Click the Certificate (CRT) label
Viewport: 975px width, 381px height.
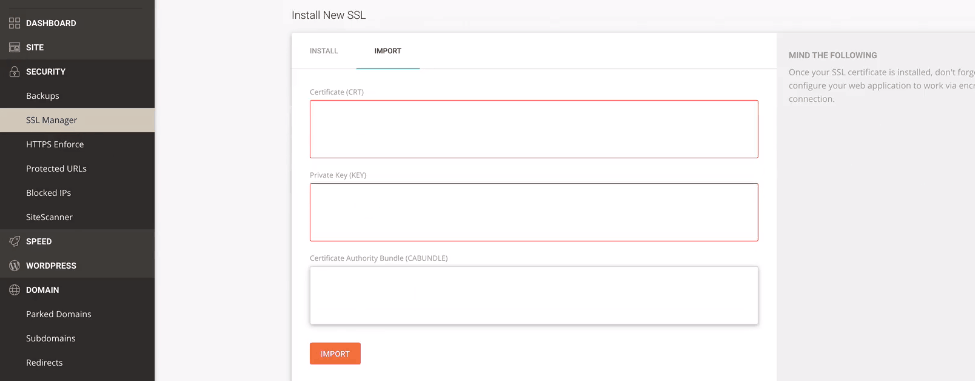pos(336,92)
